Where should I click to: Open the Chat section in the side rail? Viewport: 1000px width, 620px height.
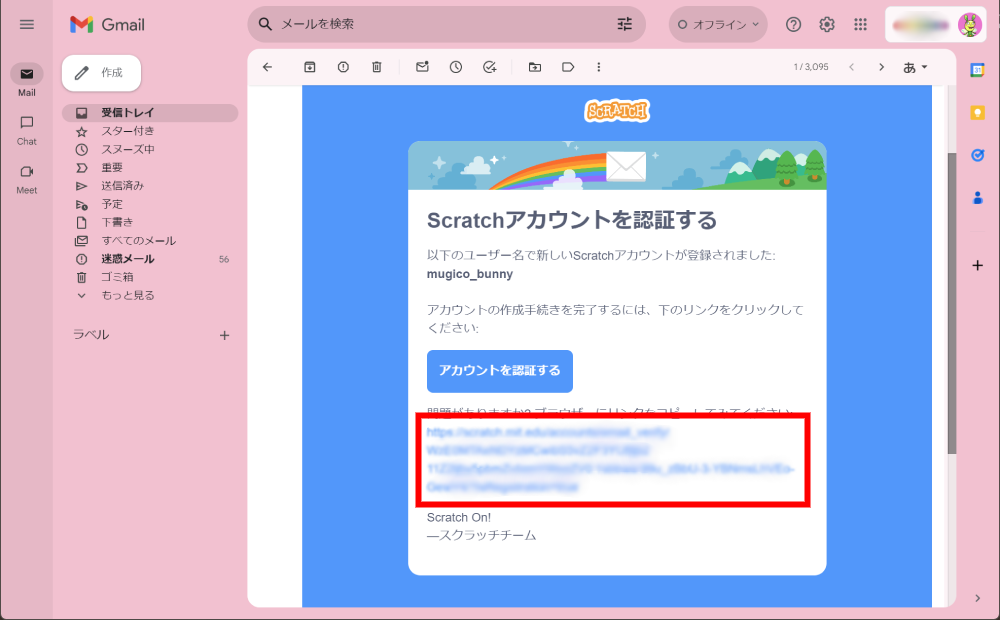click(x=27, y=129)
